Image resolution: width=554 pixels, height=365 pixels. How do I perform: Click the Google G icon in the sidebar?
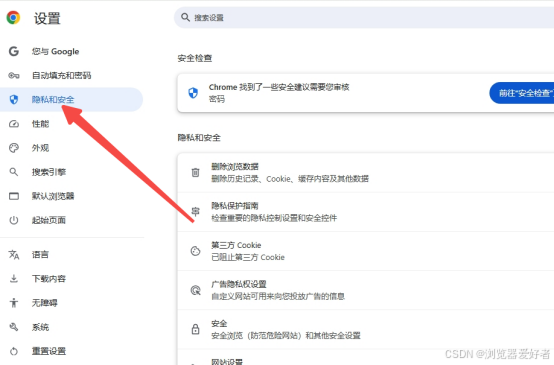(14, 51)
